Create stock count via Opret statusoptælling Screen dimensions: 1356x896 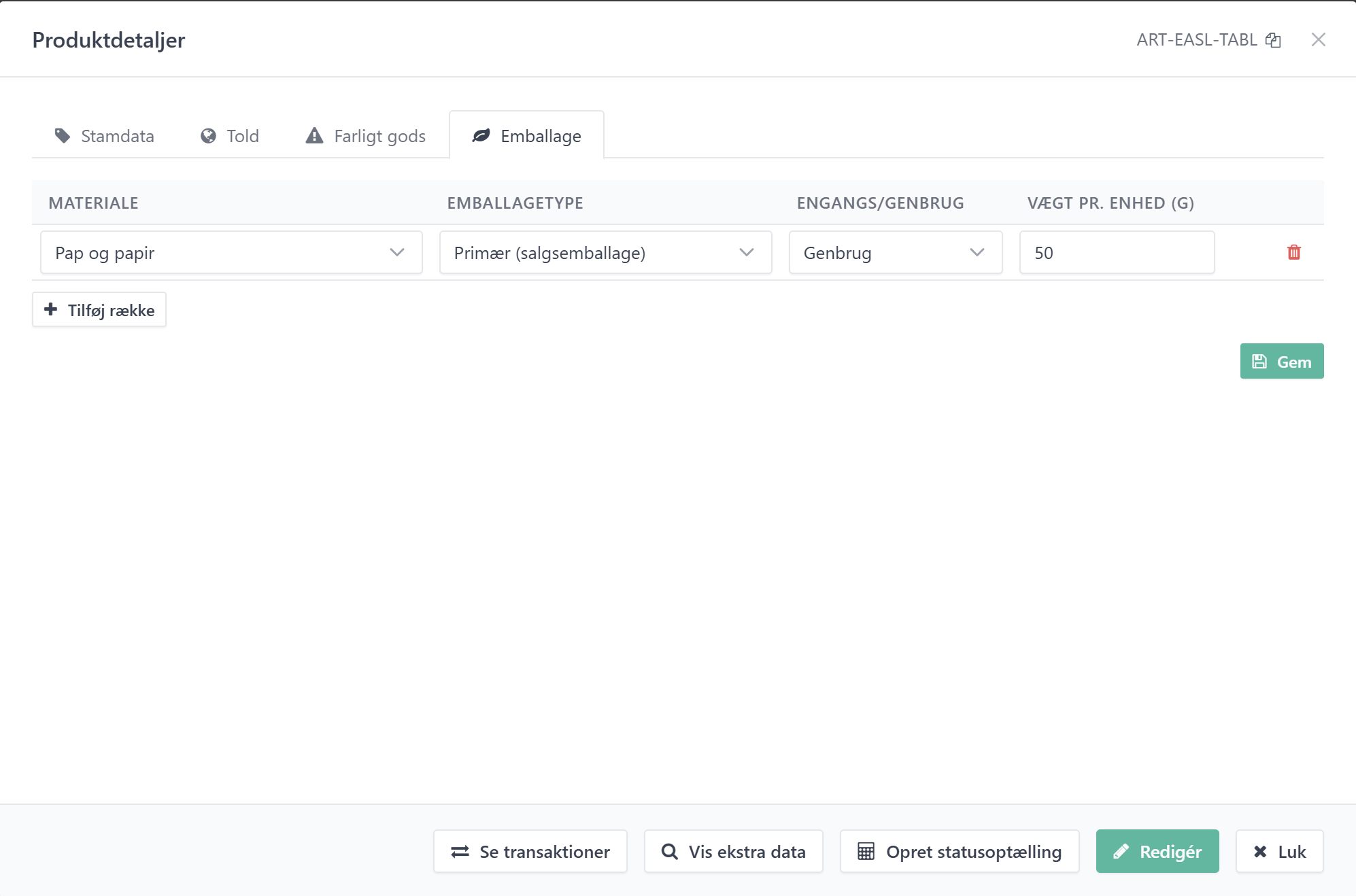point(960,852)
